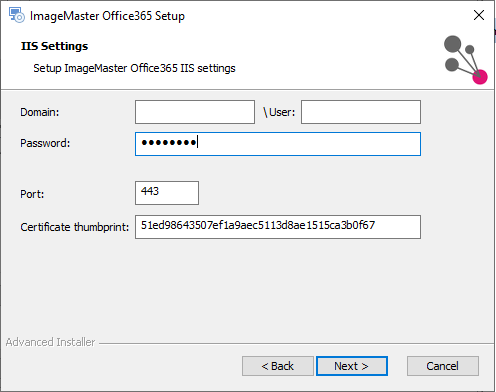
Task: Click the Port field showing 443
Action: tap(167, 193)
